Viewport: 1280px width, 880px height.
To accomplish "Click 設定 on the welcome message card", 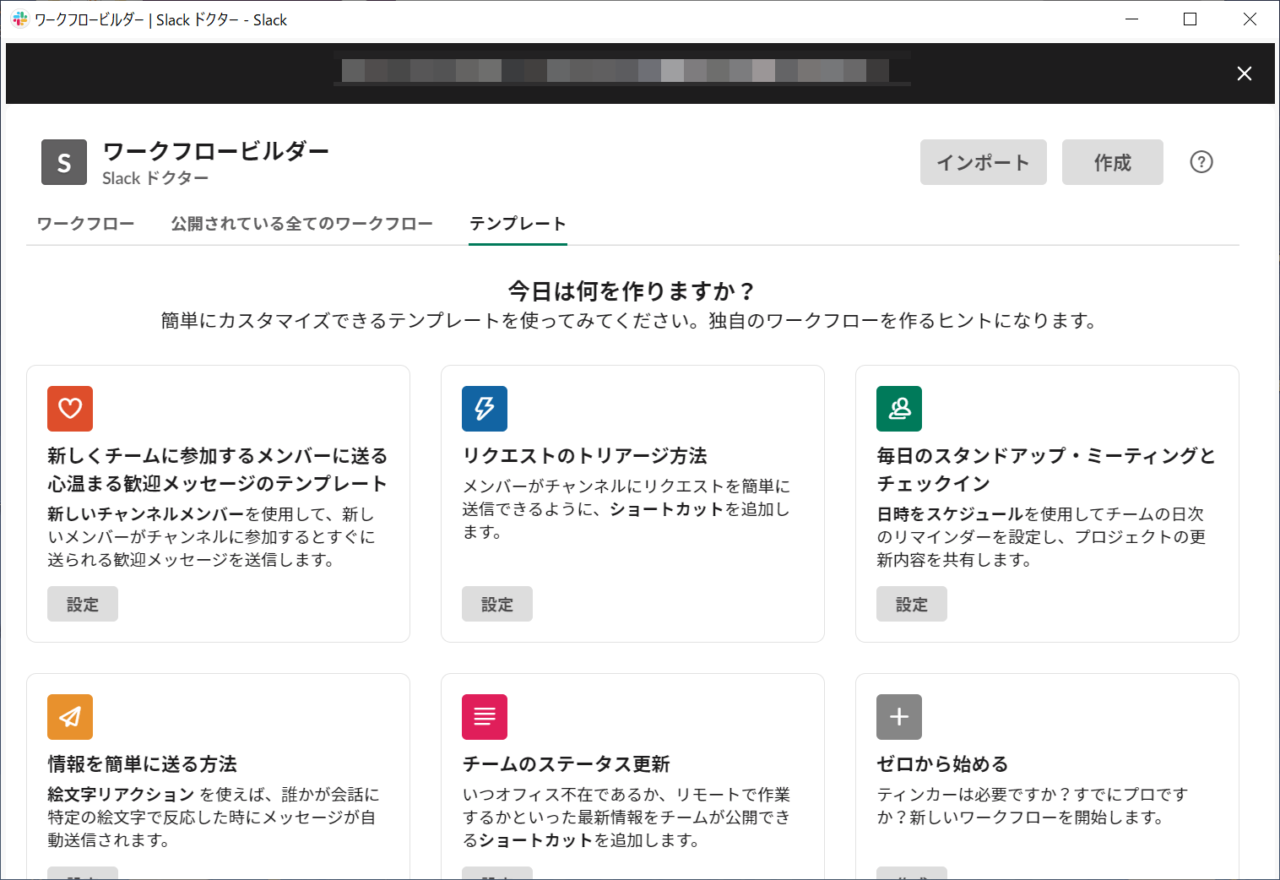I will point(83,604).
